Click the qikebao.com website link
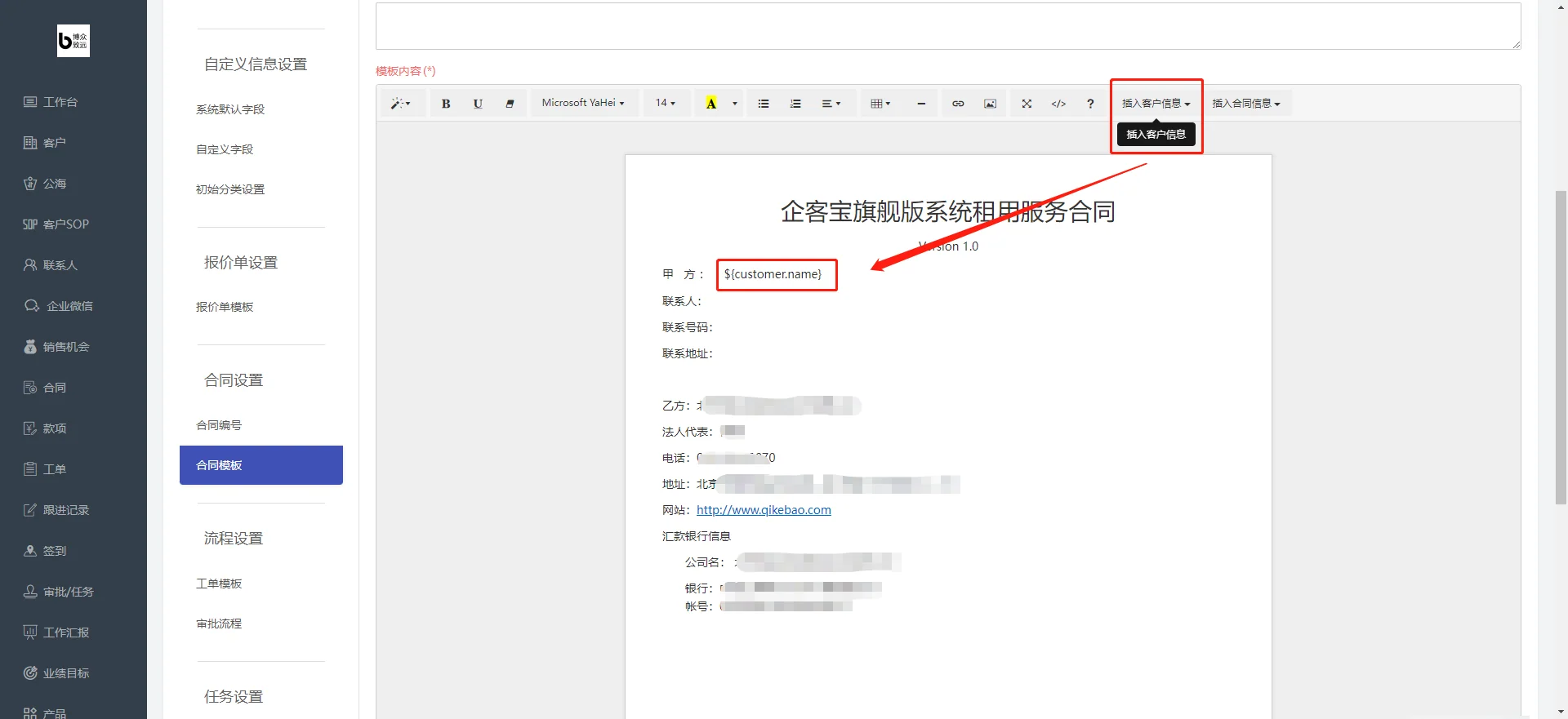 (x=764, y=510)
